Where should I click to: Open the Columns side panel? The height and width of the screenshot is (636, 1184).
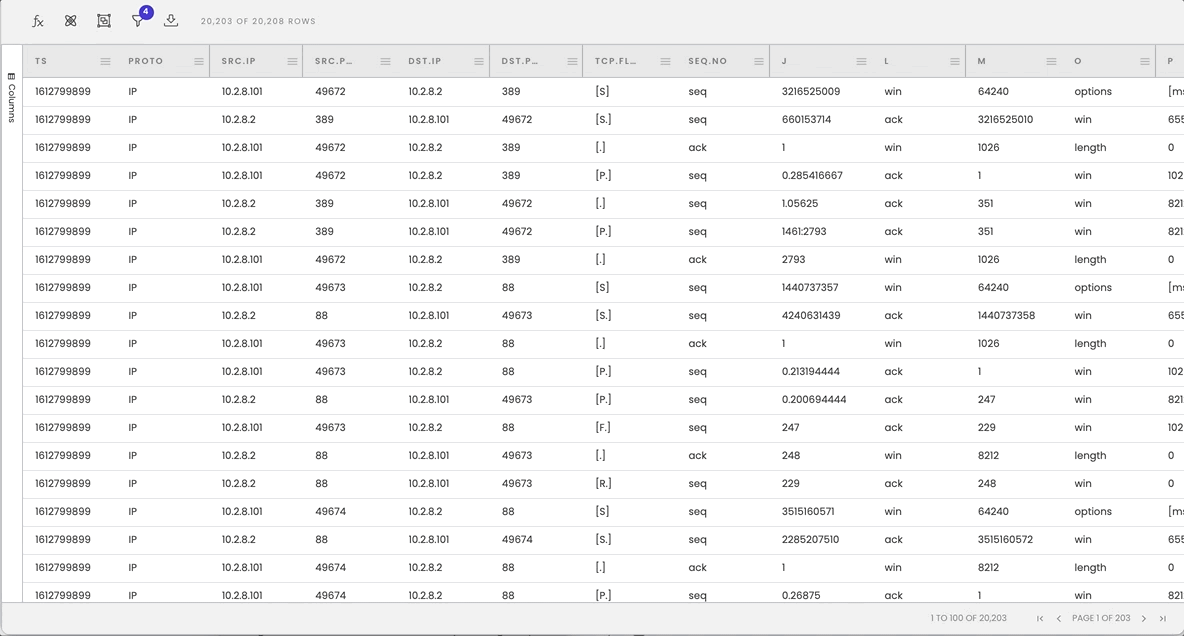coord(11,97)
